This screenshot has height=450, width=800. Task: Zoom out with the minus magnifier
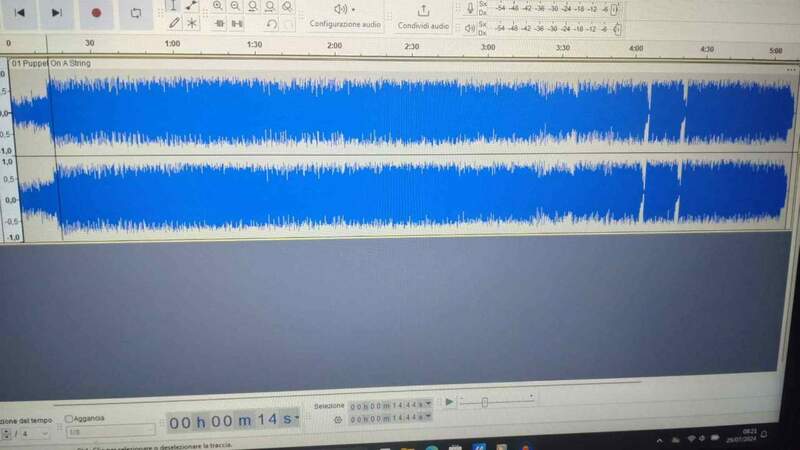[x=235, y=6]
